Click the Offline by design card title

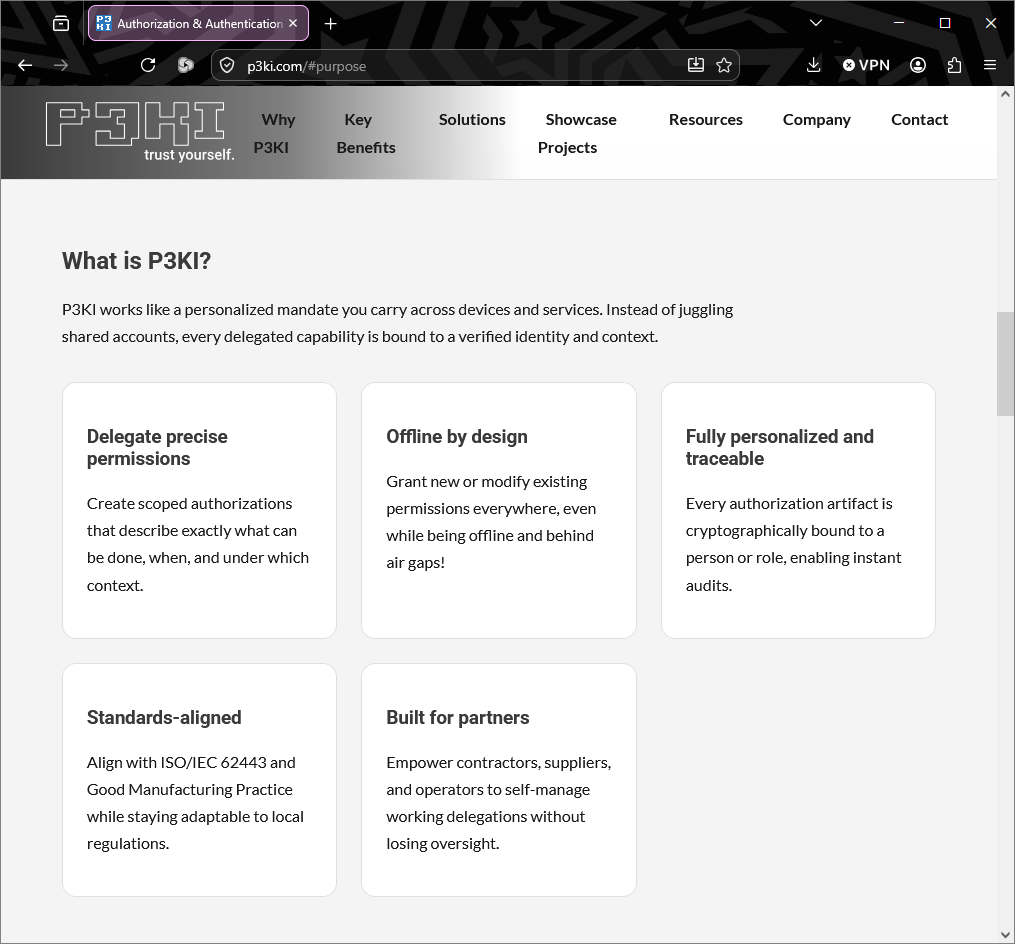coord(457,436)
